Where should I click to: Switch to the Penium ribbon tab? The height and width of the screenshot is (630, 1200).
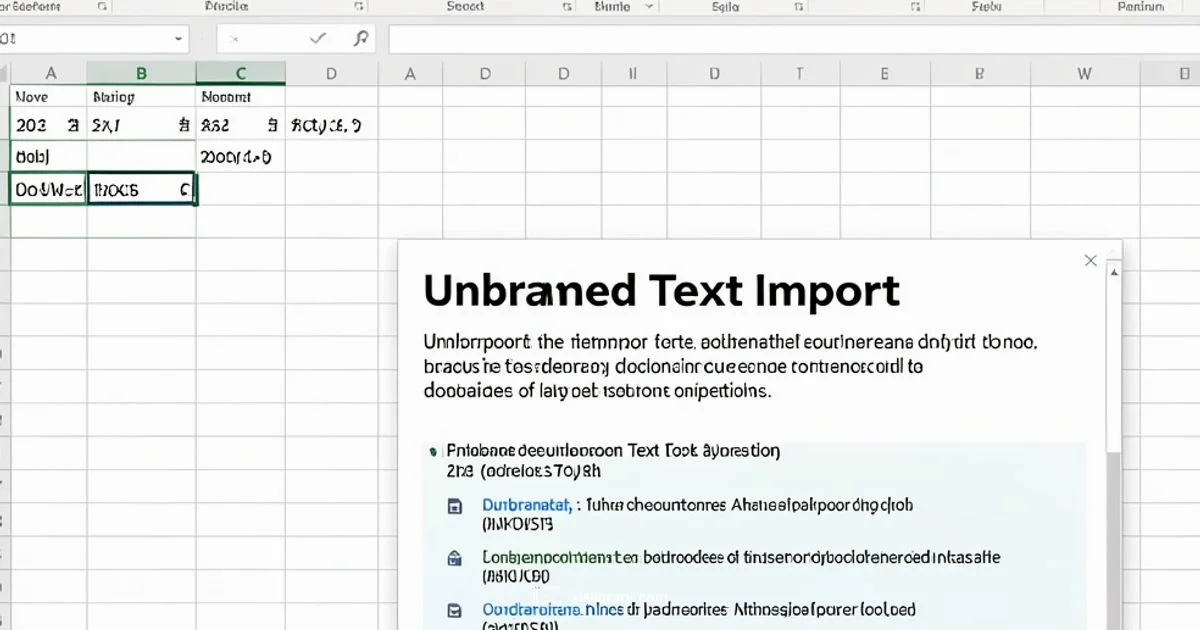point(1140,6)
